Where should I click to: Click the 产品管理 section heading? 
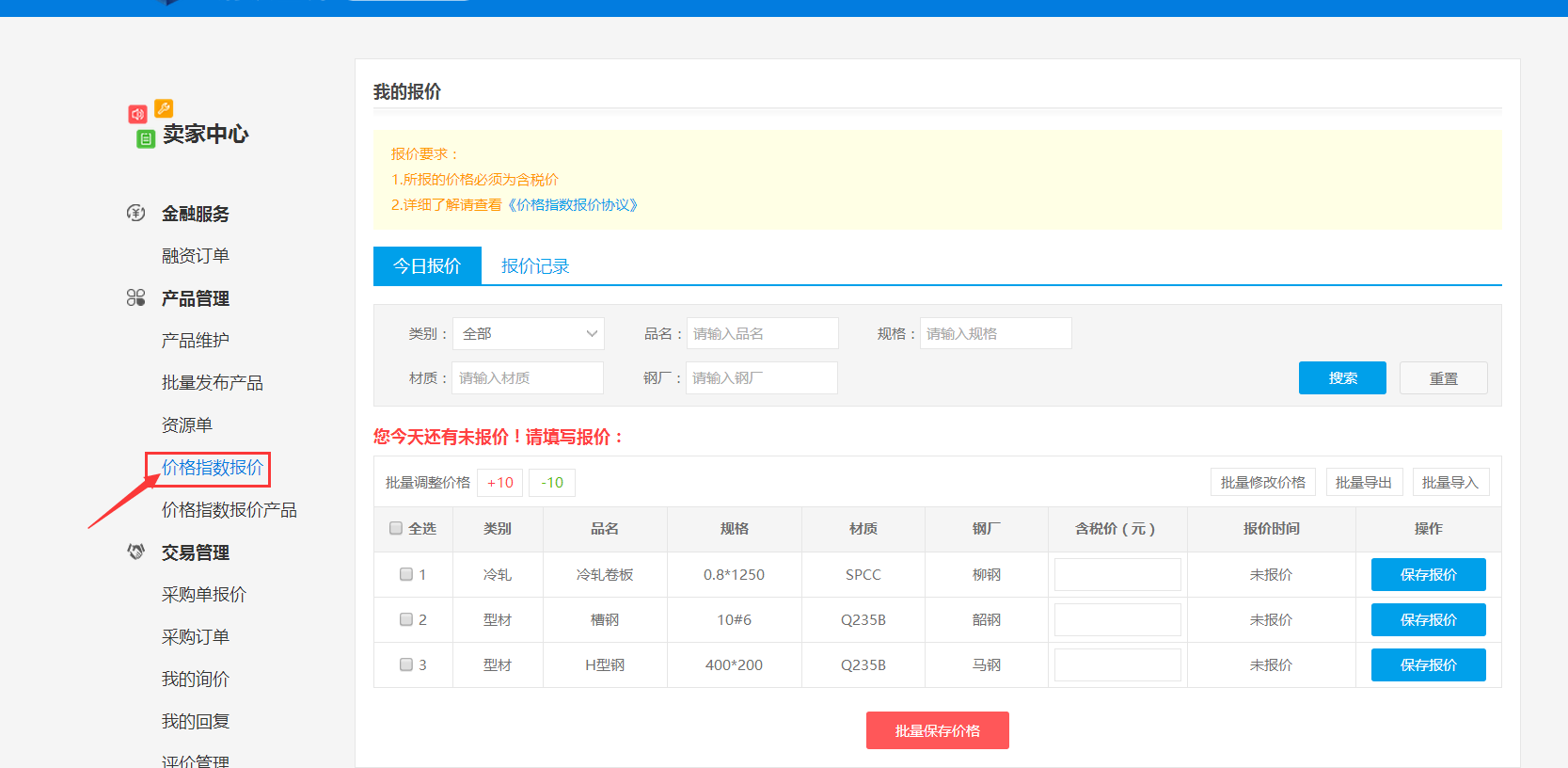coord(196,298)
